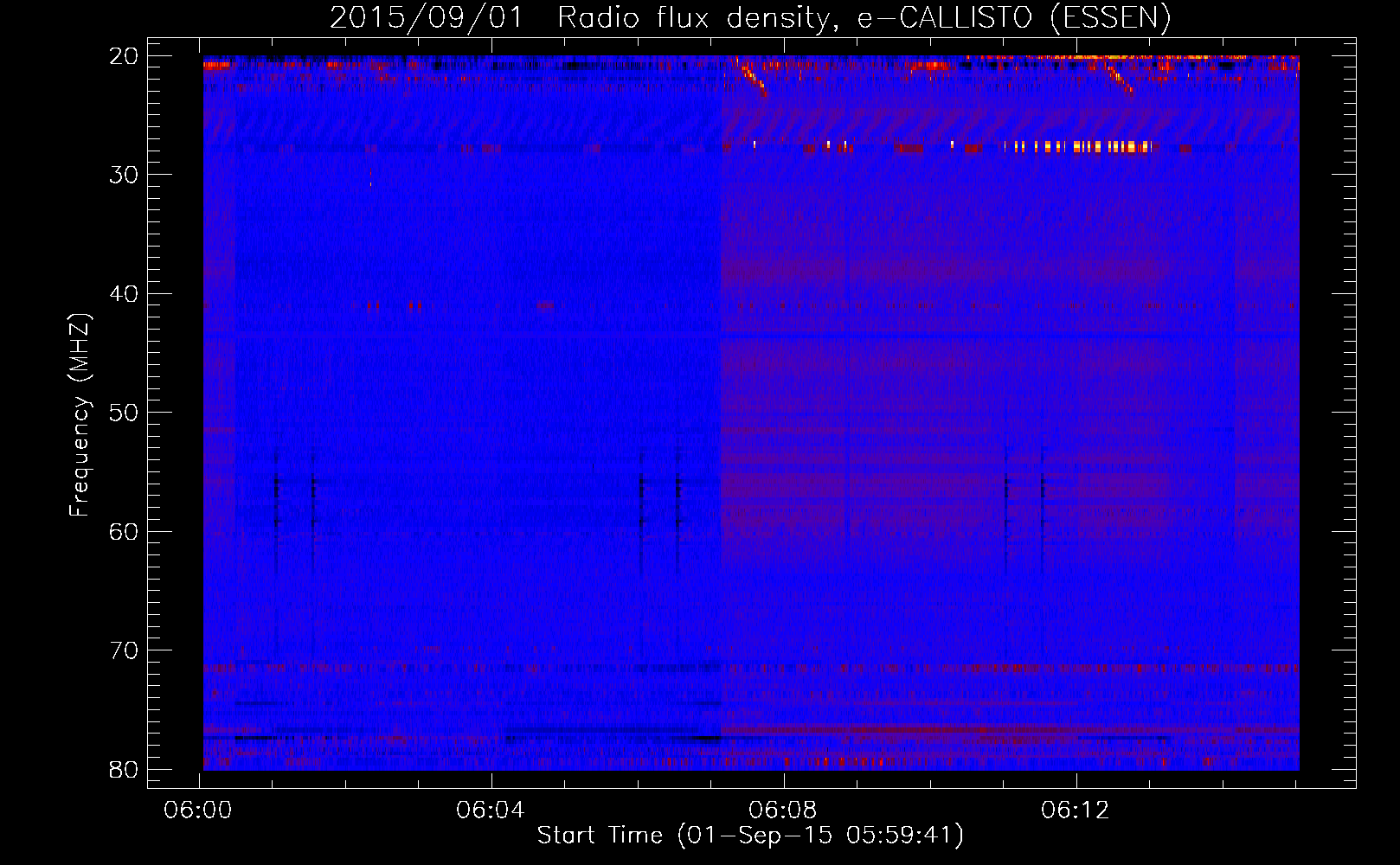This screenshot has width=1400, height=865.
Task: Click the 06:00 time tick label
Action: click(x=198, y=811)
